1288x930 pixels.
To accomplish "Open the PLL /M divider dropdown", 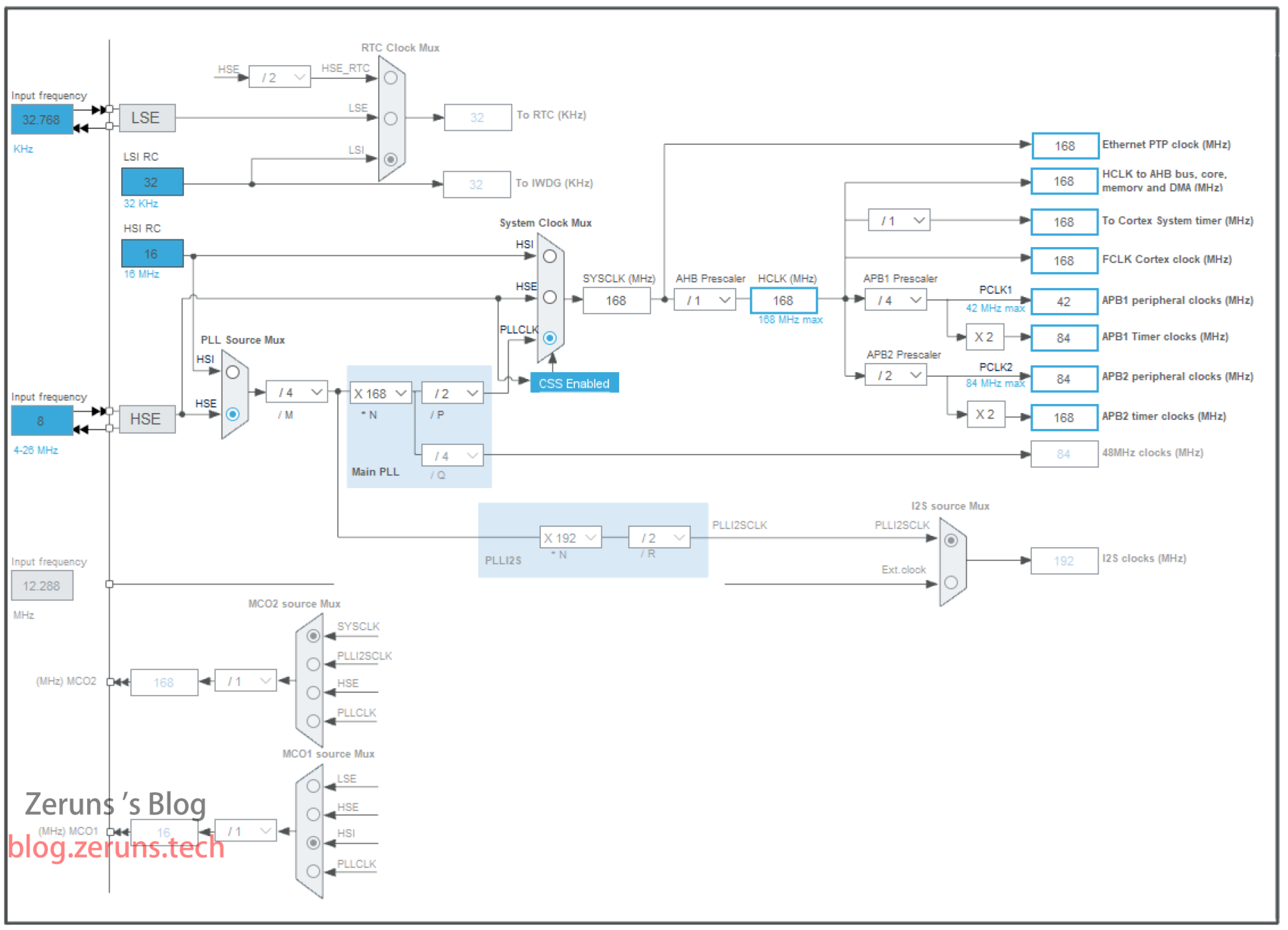I will pyautogui.click(x=296, y=393).
